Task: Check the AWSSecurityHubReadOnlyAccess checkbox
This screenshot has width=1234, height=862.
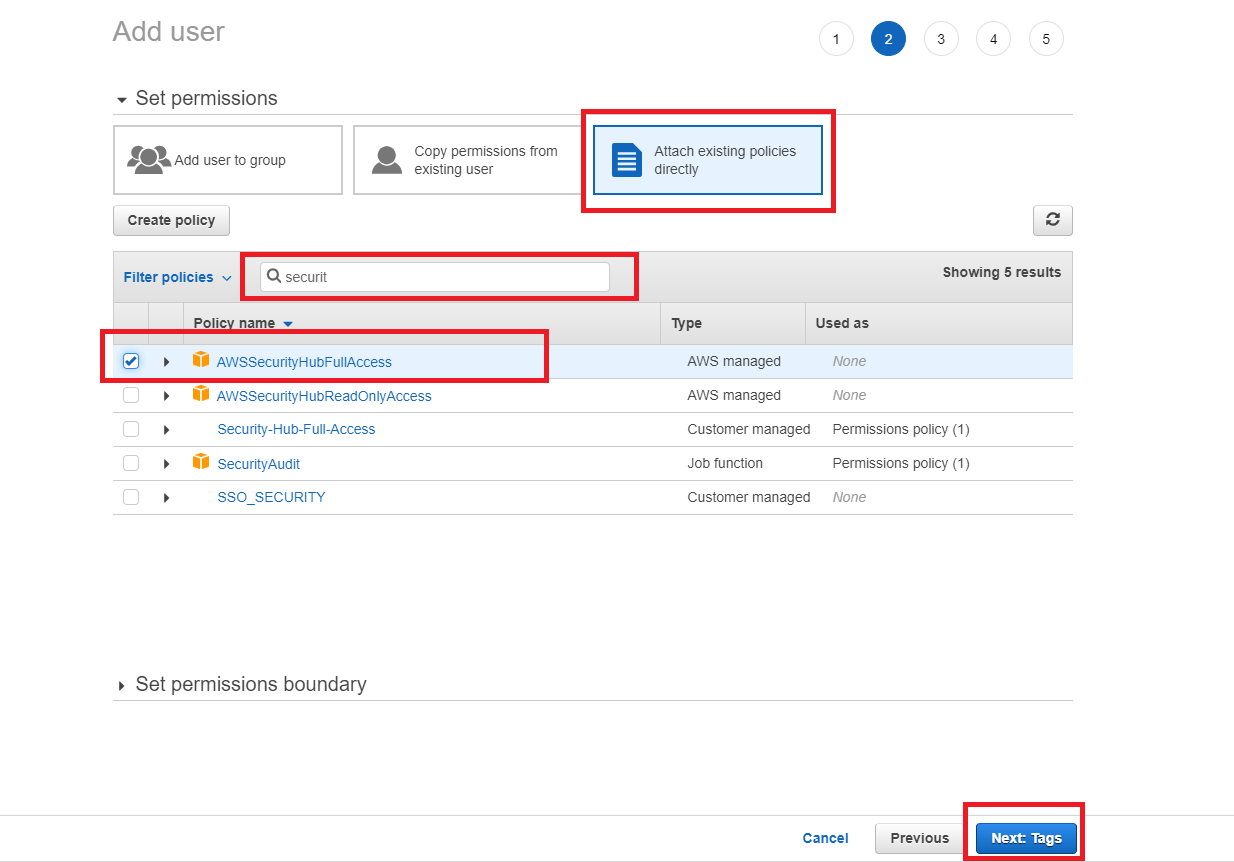Action: 131,395
